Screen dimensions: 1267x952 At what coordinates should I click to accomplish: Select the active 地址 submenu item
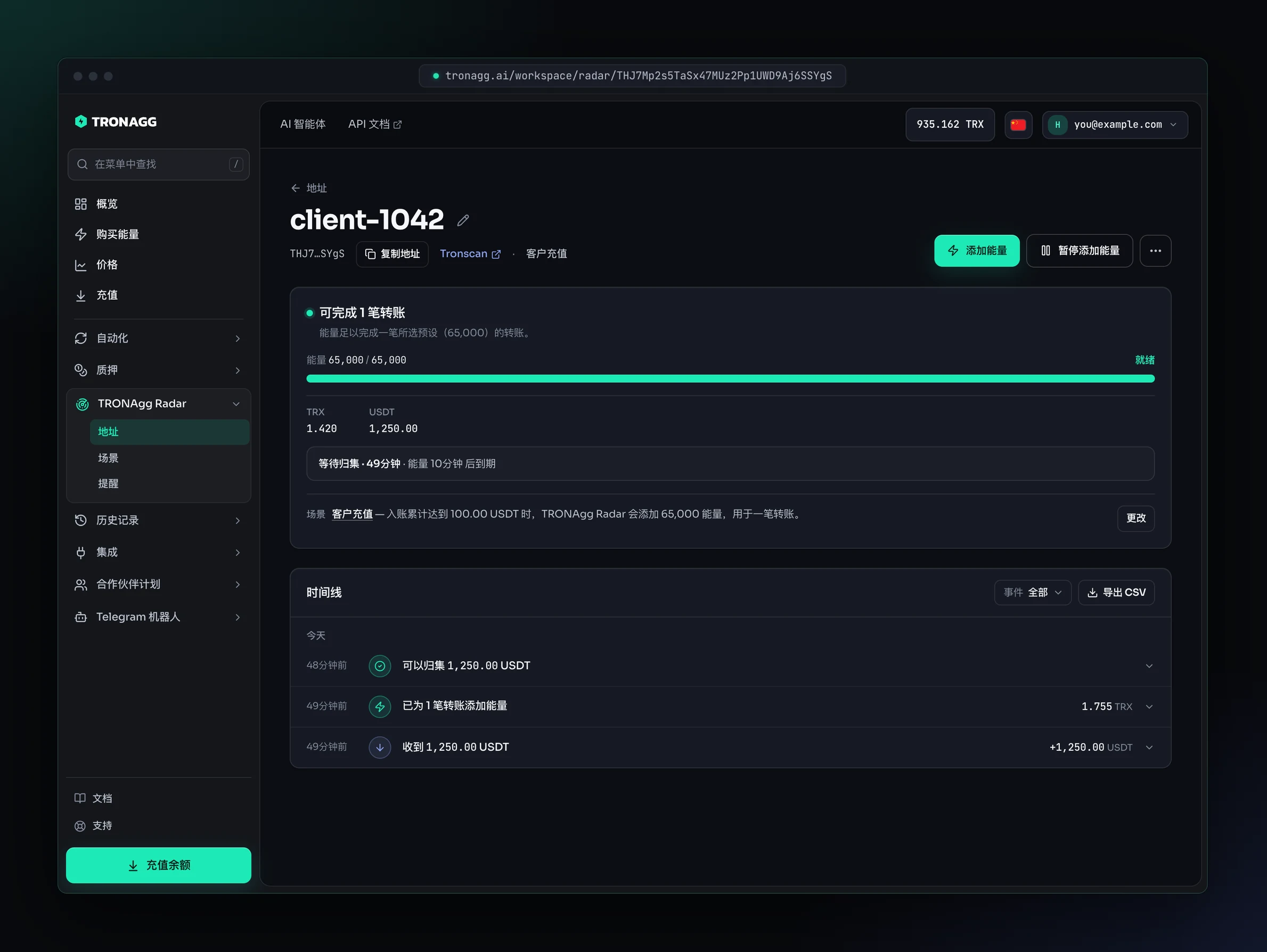click(169, 432)
